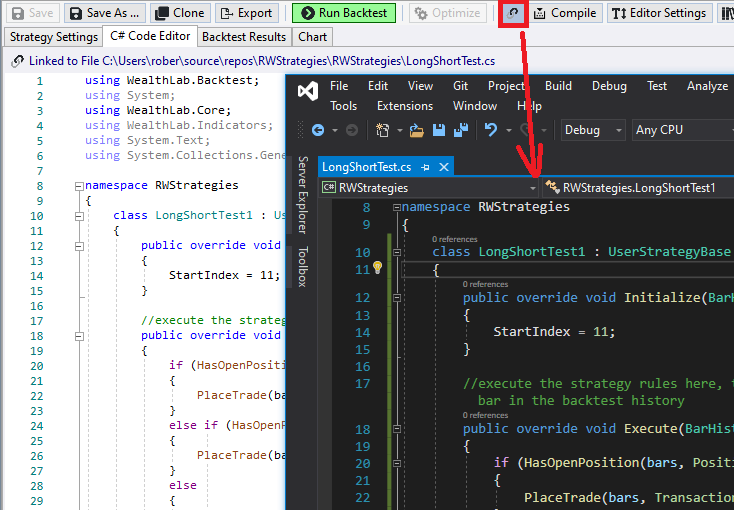Click the New Item icon in Visual Studio

pyautogui.click(x=382, y=130)
